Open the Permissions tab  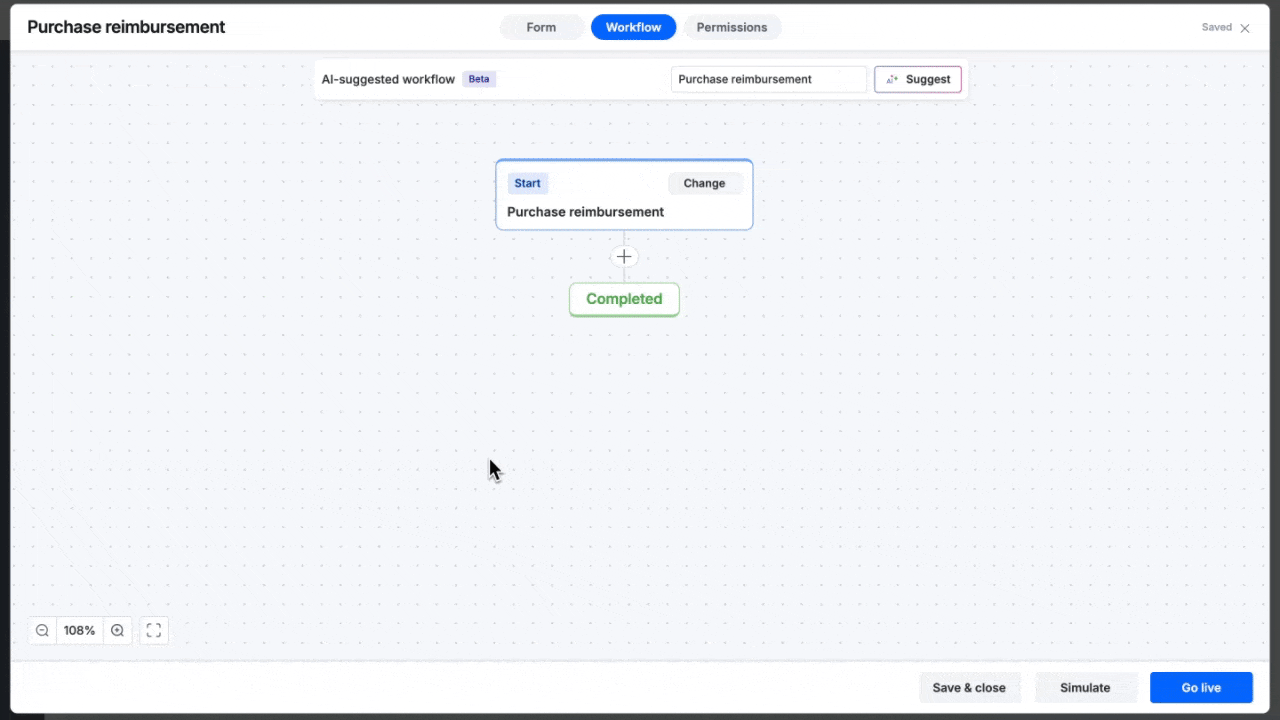coord(732,27)
